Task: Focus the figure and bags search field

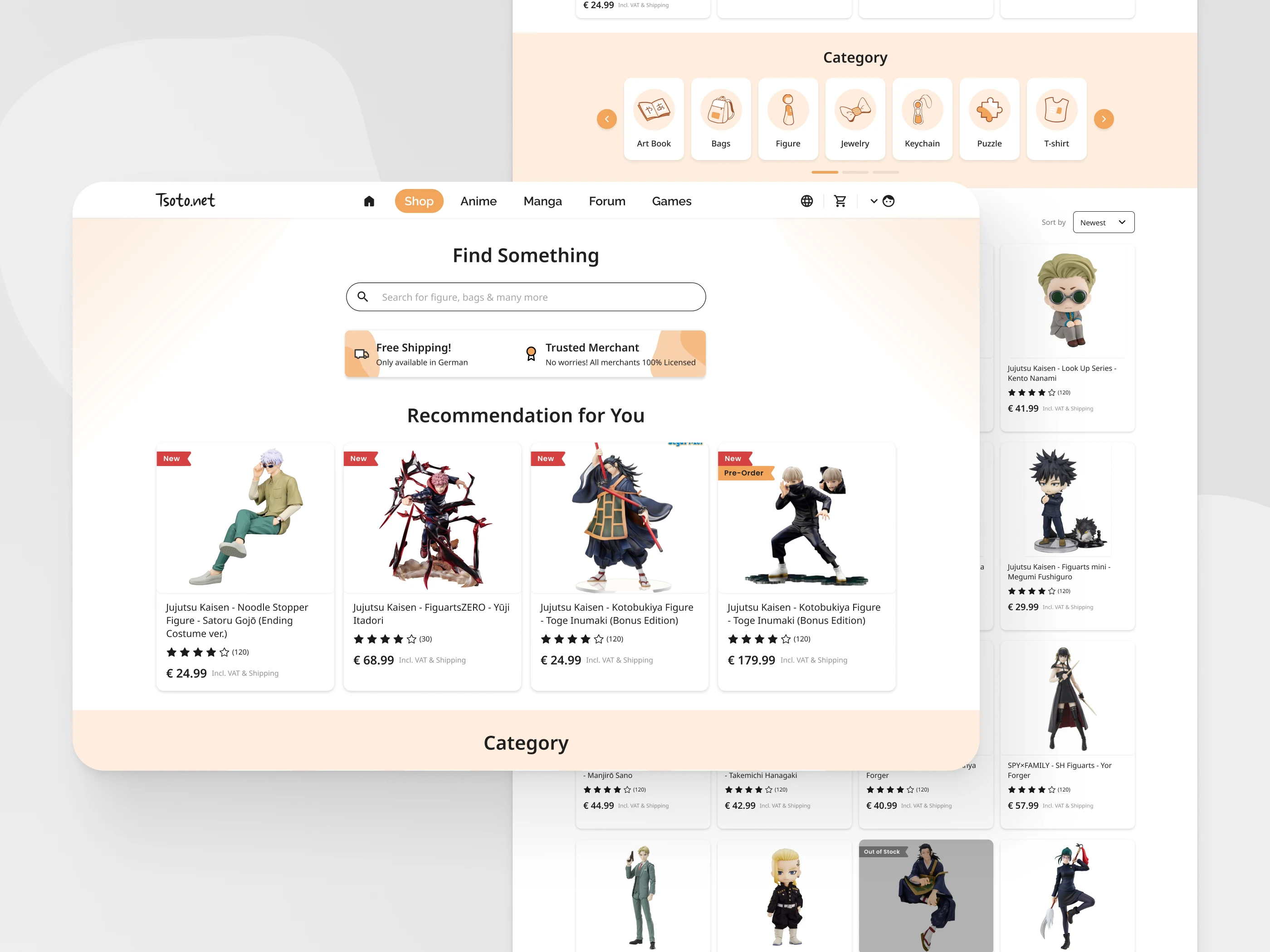Action: [526, 296]
